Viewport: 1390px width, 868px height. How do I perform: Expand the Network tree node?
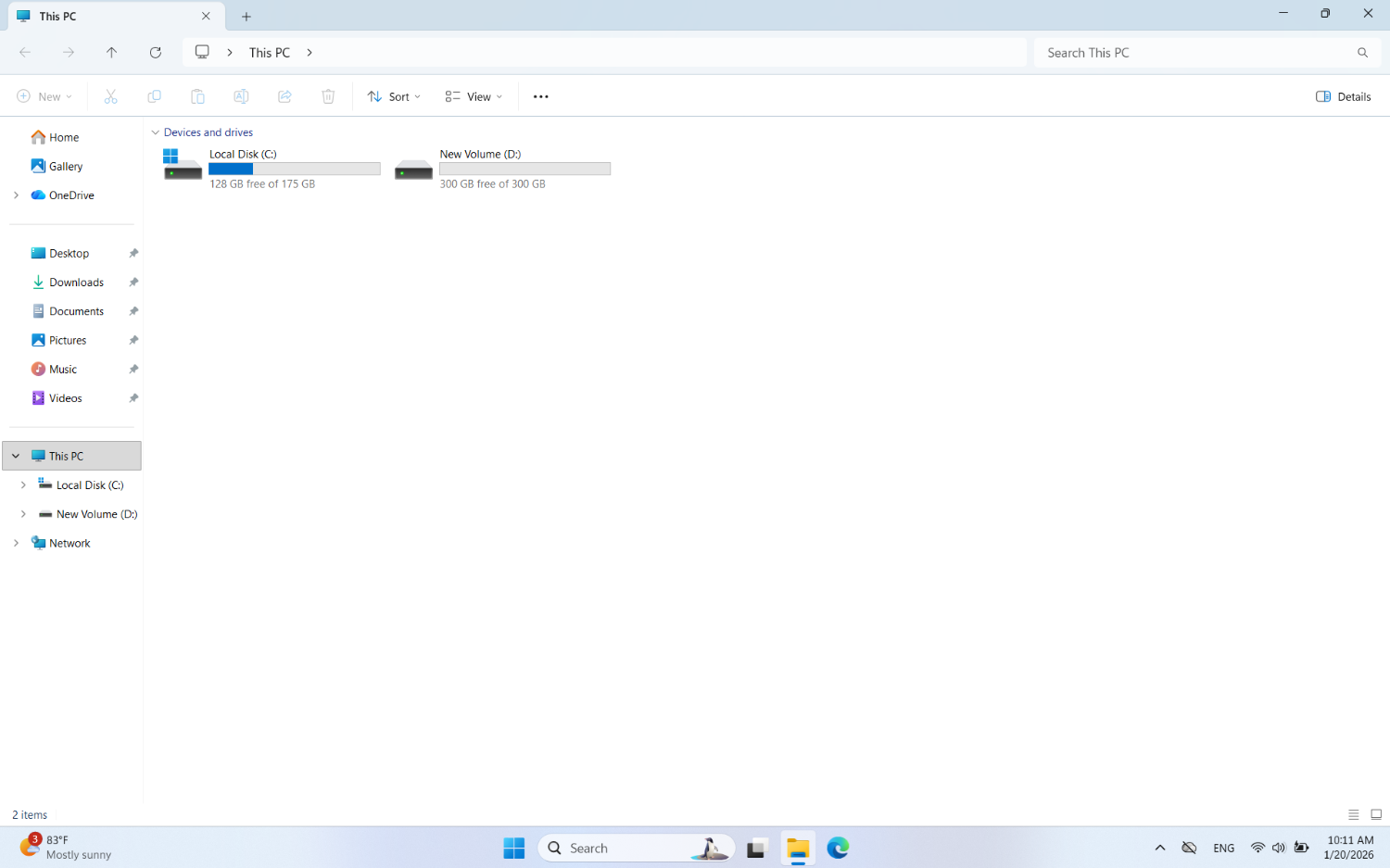point(16,544)
